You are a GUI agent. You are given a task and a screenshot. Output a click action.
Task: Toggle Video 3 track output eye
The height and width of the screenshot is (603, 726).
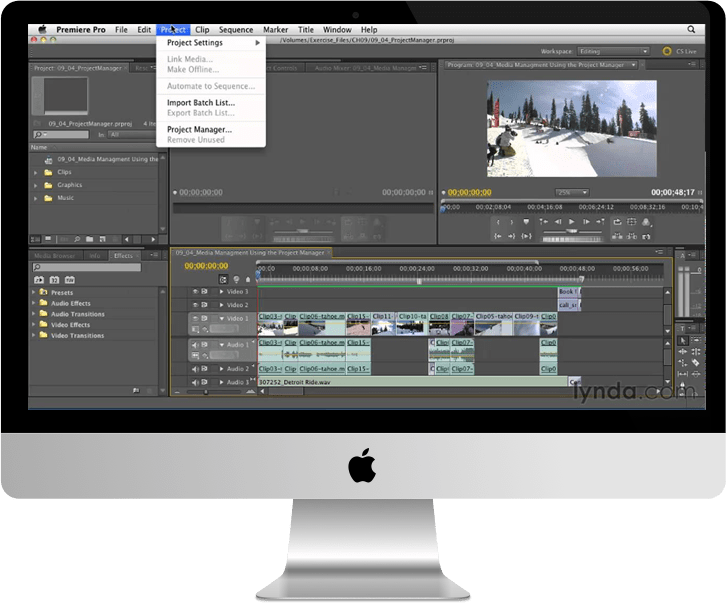tap(195, 292)
